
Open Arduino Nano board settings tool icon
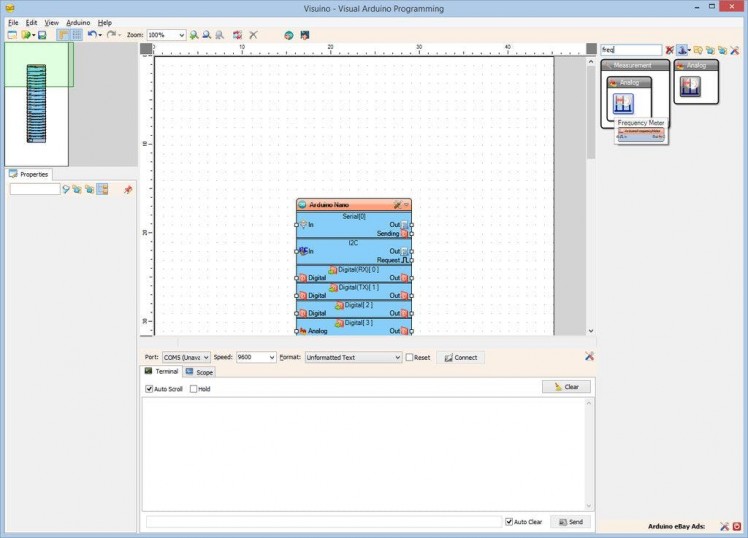point(397,204)
